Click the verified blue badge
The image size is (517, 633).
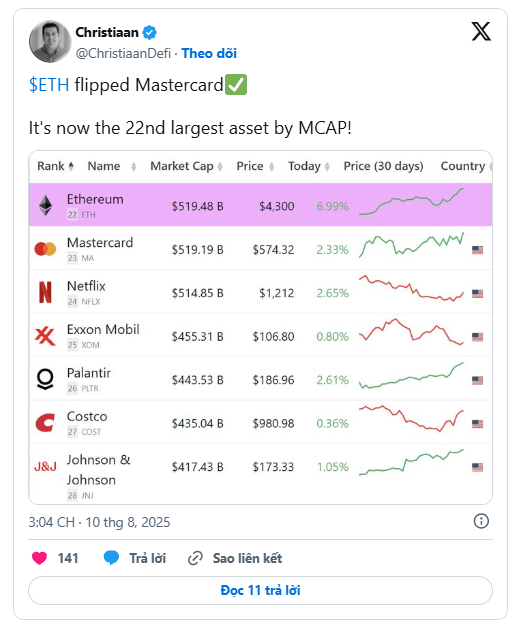point(150,32)
